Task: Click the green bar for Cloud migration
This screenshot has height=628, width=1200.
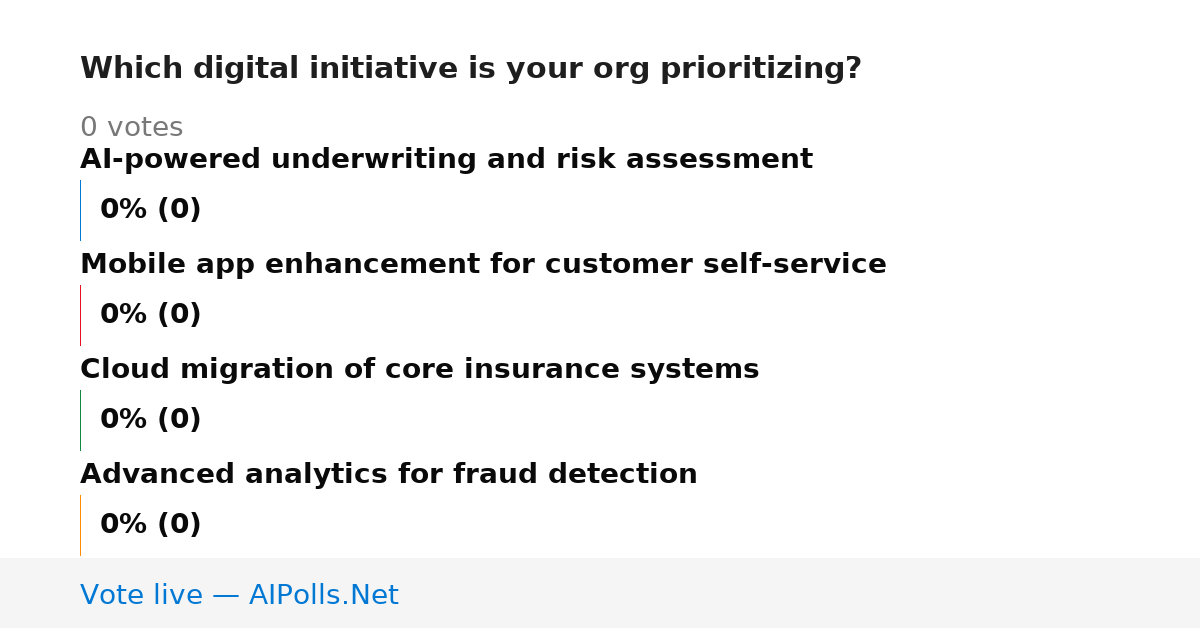Action: coord(80,420)
